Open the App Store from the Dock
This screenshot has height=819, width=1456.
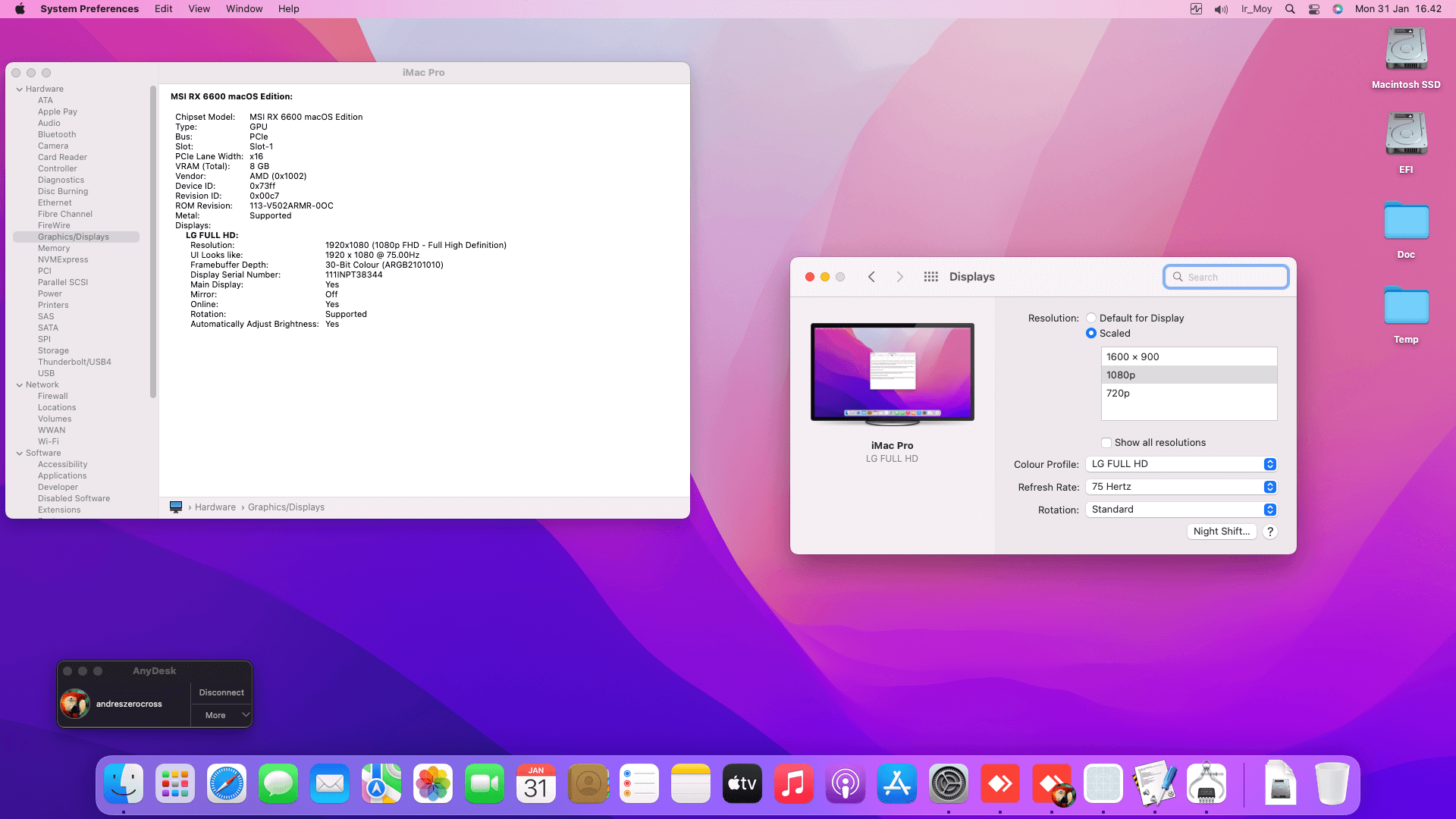tap(896, 784)
